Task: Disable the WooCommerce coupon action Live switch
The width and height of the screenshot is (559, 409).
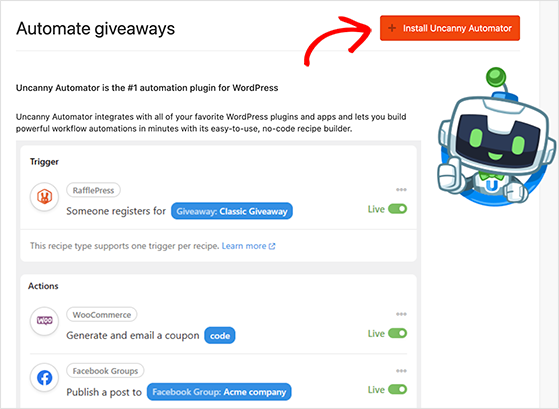Action: (397, 333)
